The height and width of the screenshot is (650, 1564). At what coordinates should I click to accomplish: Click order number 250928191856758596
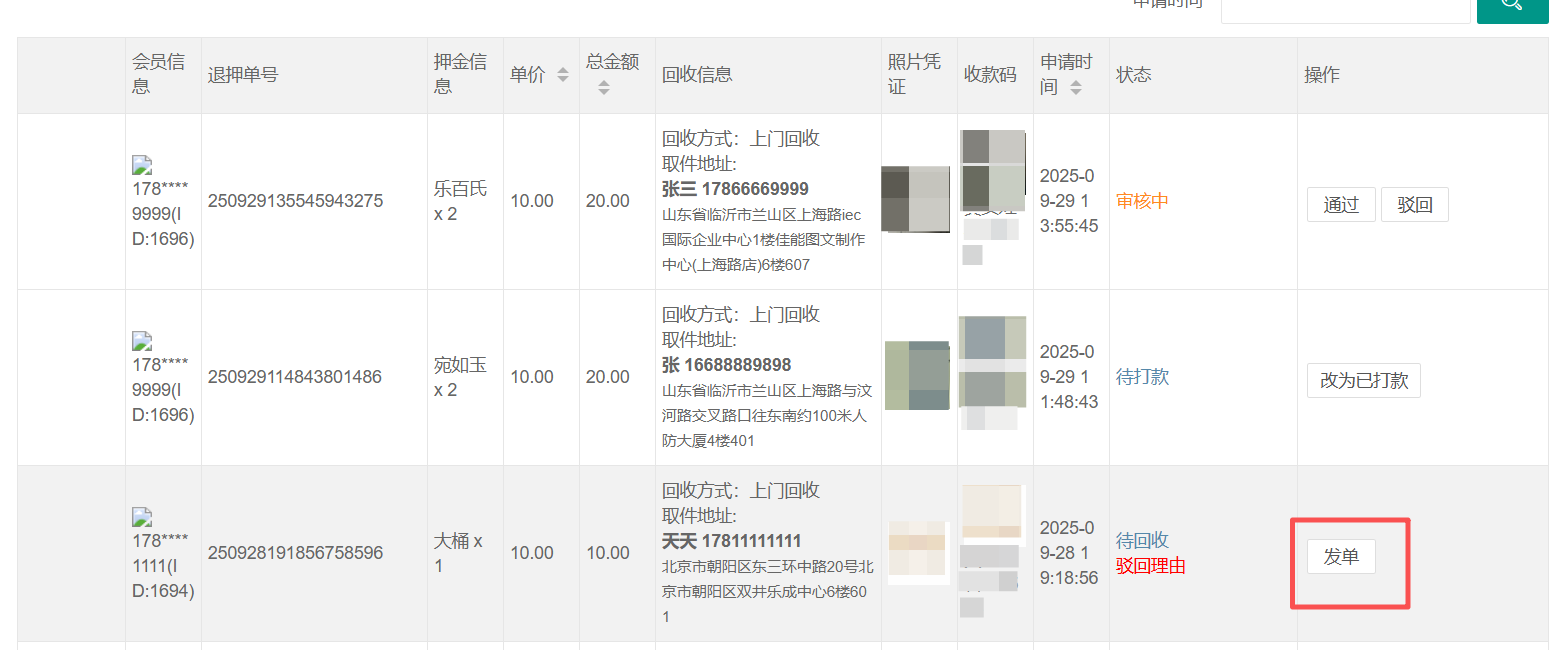[x=295, y=553]
